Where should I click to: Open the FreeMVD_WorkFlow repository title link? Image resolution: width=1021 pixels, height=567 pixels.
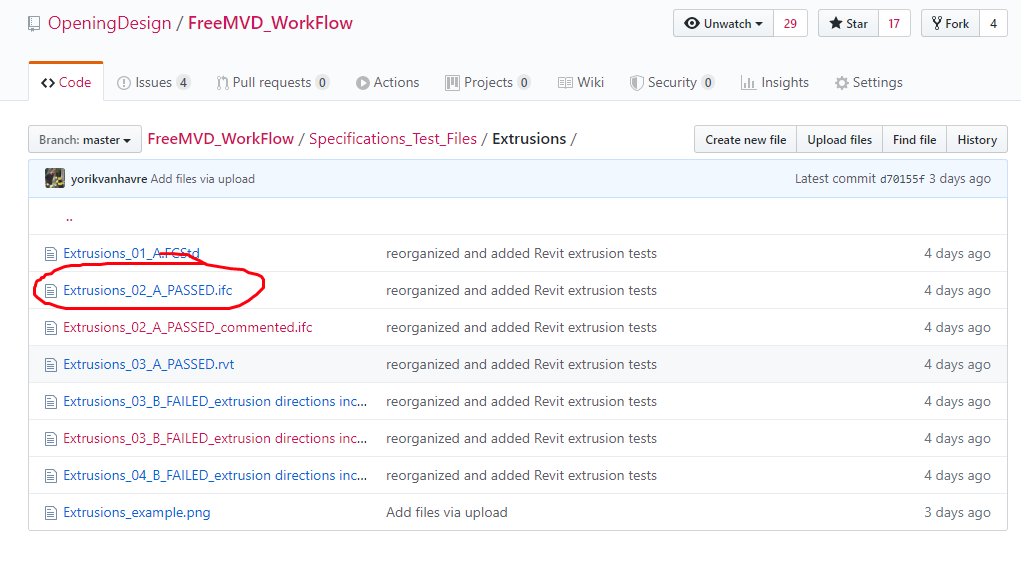(270, 23)
